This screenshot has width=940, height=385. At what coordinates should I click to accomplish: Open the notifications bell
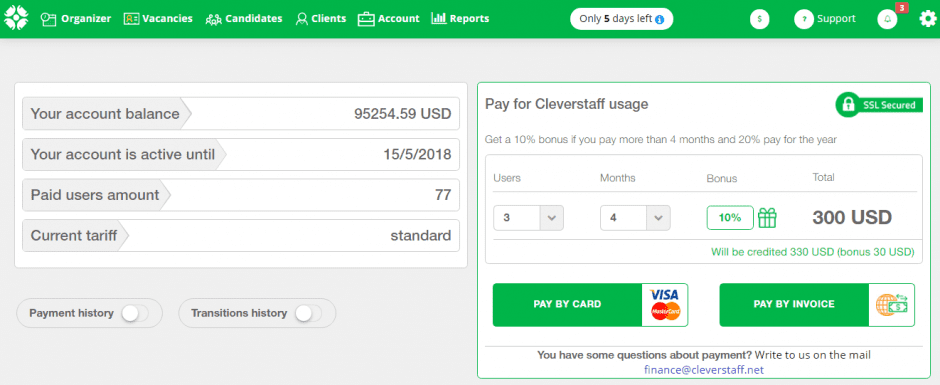(x=887, y=19)
